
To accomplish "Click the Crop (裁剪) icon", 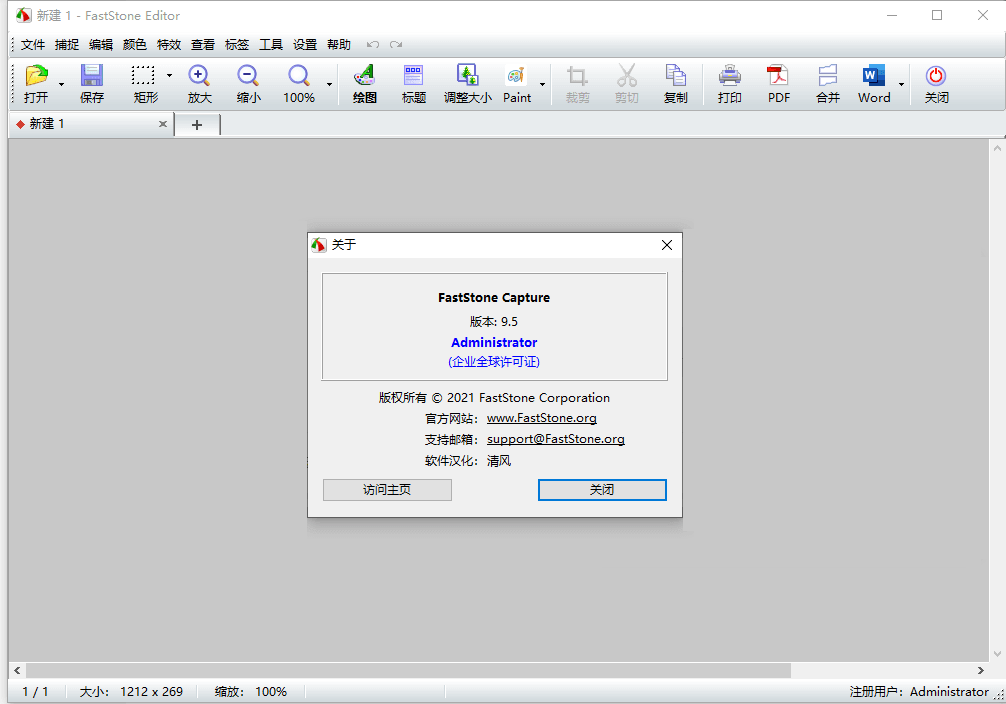I will [577, 76].
